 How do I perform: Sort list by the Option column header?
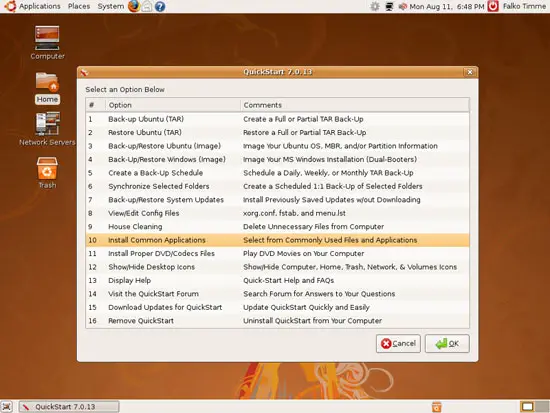point(173,105)
